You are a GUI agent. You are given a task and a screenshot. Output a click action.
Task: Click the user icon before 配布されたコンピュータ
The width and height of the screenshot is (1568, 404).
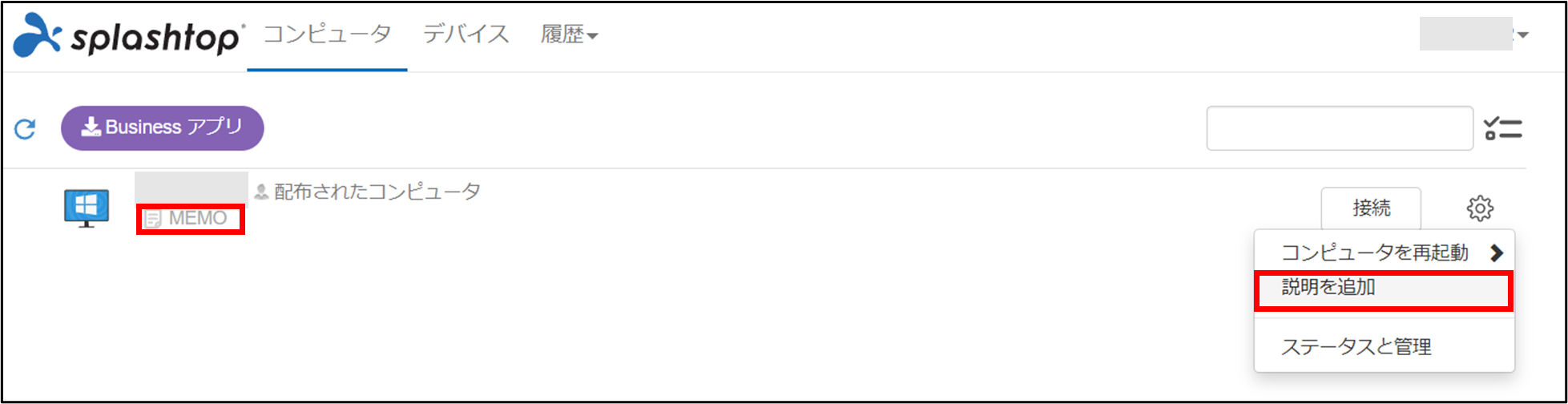click(x=261, y=192)
